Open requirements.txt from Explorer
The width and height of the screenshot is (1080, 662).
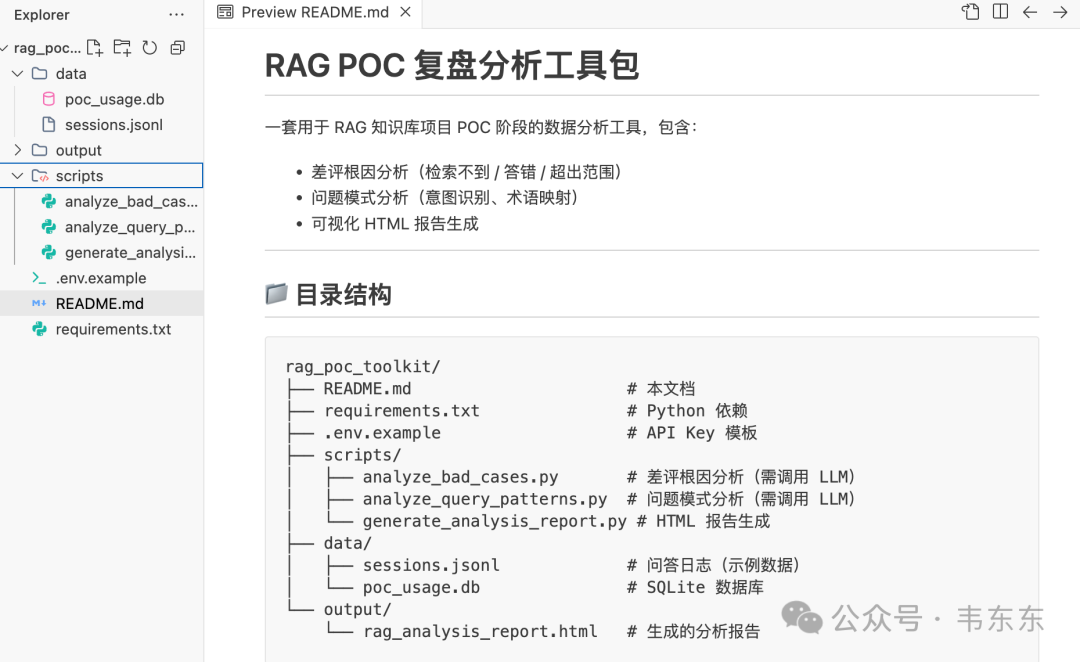click(x=113, y=329)
